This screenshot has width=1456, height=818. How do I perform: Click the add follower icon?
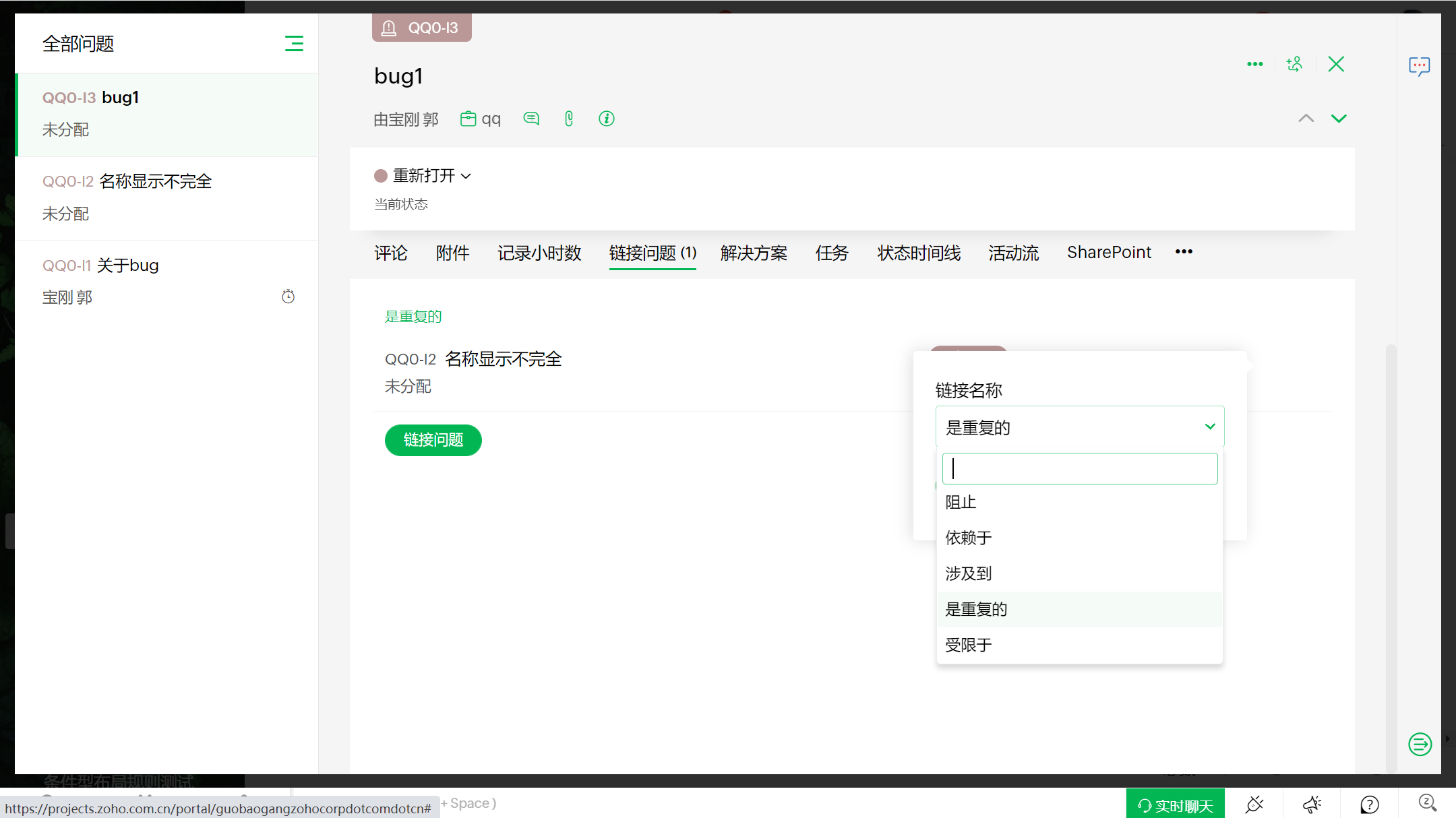[x=1294, y=64]
